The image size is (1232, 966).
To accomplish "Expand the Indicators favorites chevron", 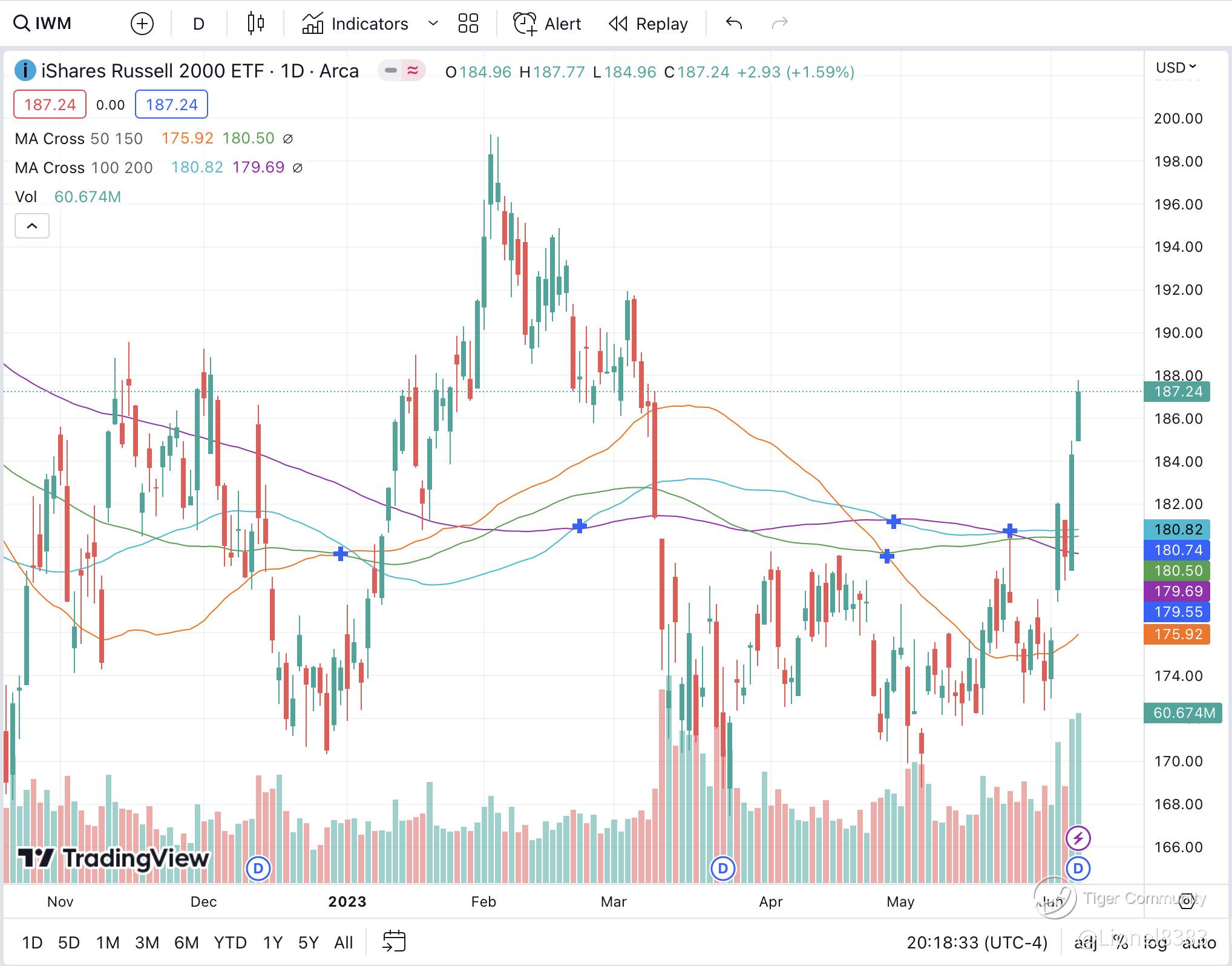I will tap(433, 24).
